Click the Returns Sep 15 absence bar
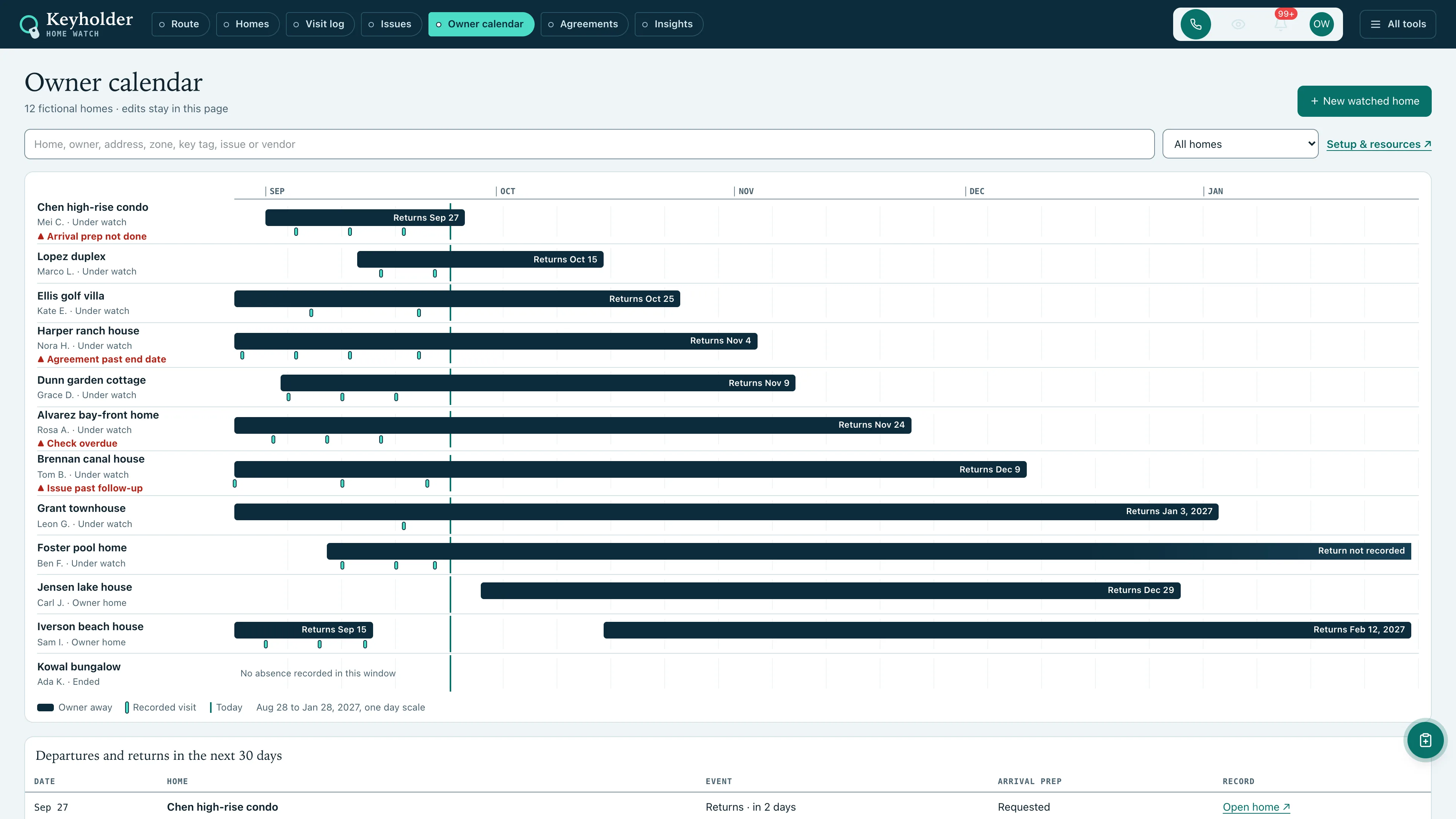The height and width of the screenshot is (819, 1456). pos(303,630)
